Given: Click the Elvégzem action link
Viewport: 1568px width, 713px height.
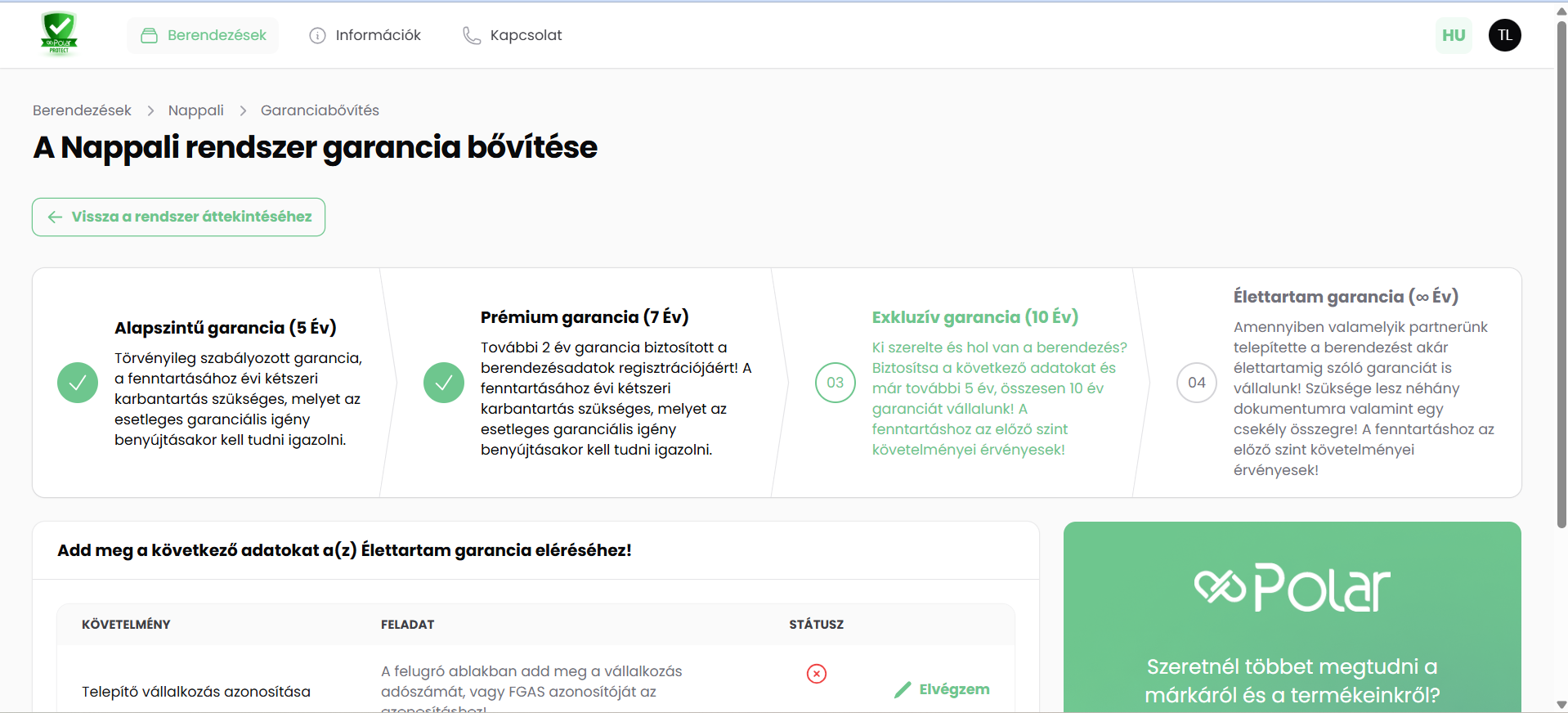Looking at the screenshot, I should coord(942,689).
